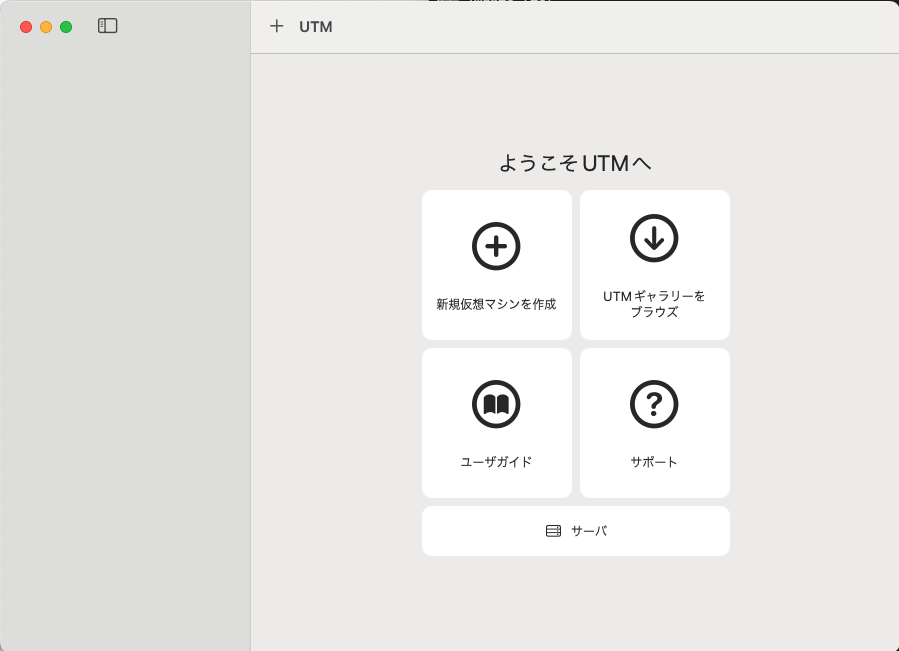Click the UTM ギャラリーをブラウズ text label

654,303
